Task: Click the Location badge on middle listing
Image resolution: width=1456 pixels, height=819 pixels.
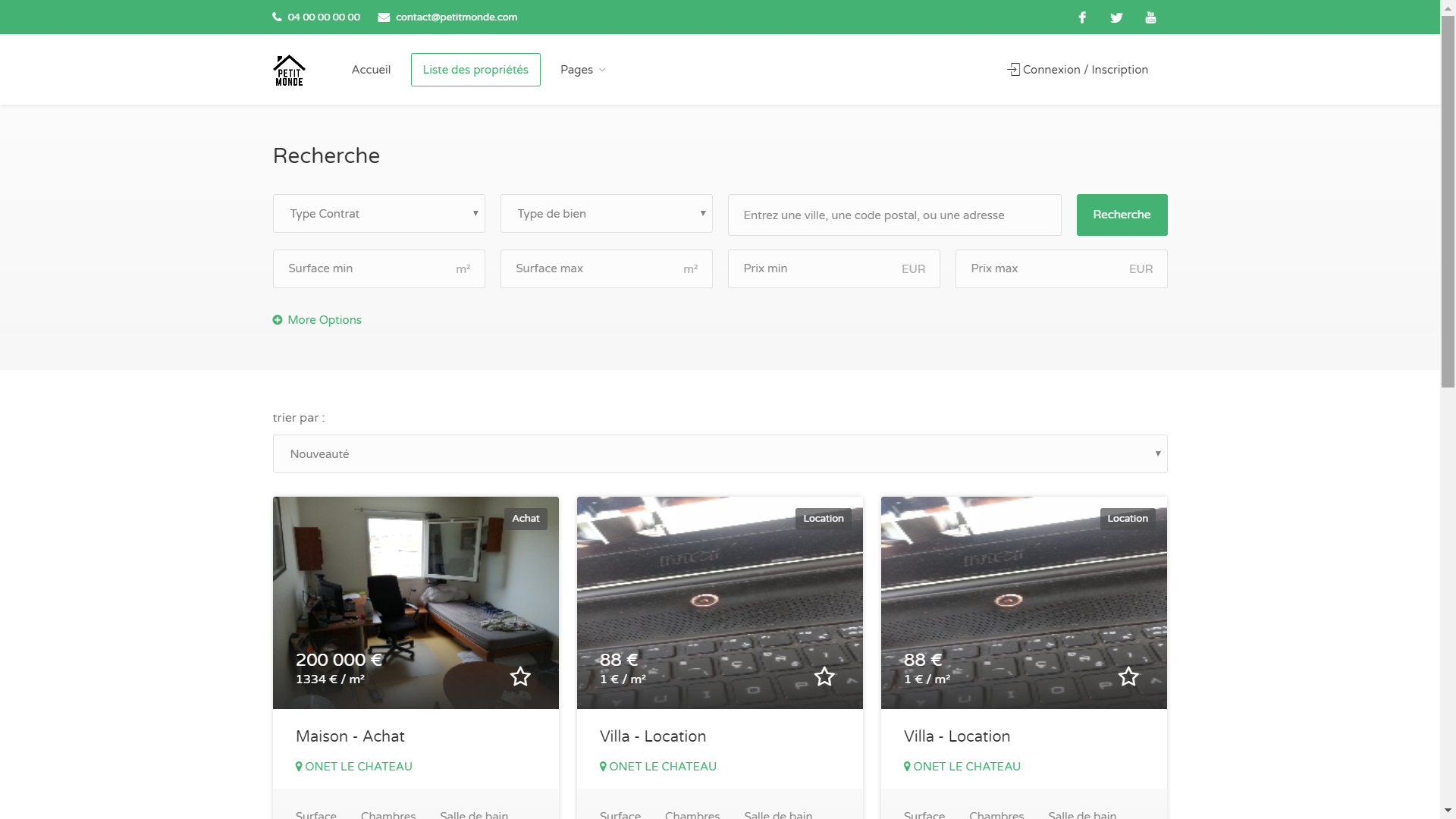Action: 824,519
